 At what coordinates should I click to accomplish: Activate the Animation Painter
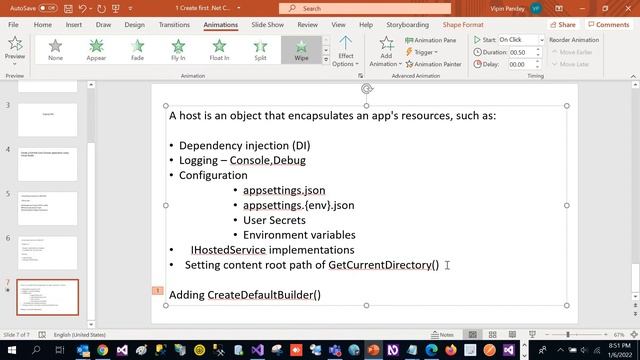tap(433, 64)
